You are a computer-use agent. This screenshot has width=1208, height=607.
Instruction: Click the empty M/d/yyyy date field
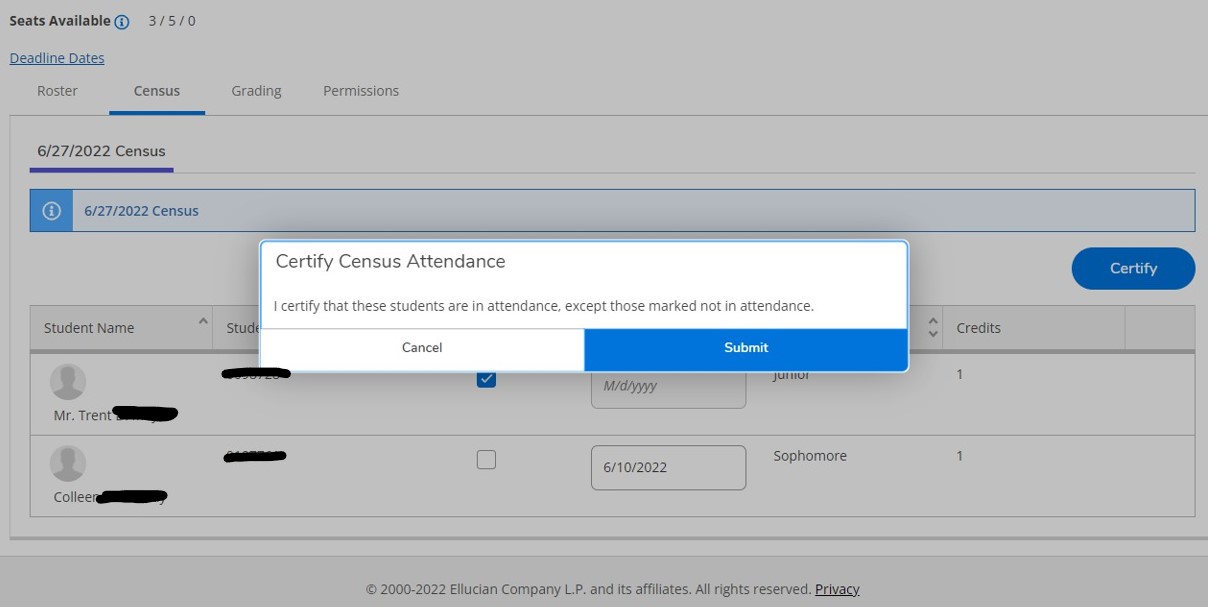pyautogui.click(x=668, y=386)
